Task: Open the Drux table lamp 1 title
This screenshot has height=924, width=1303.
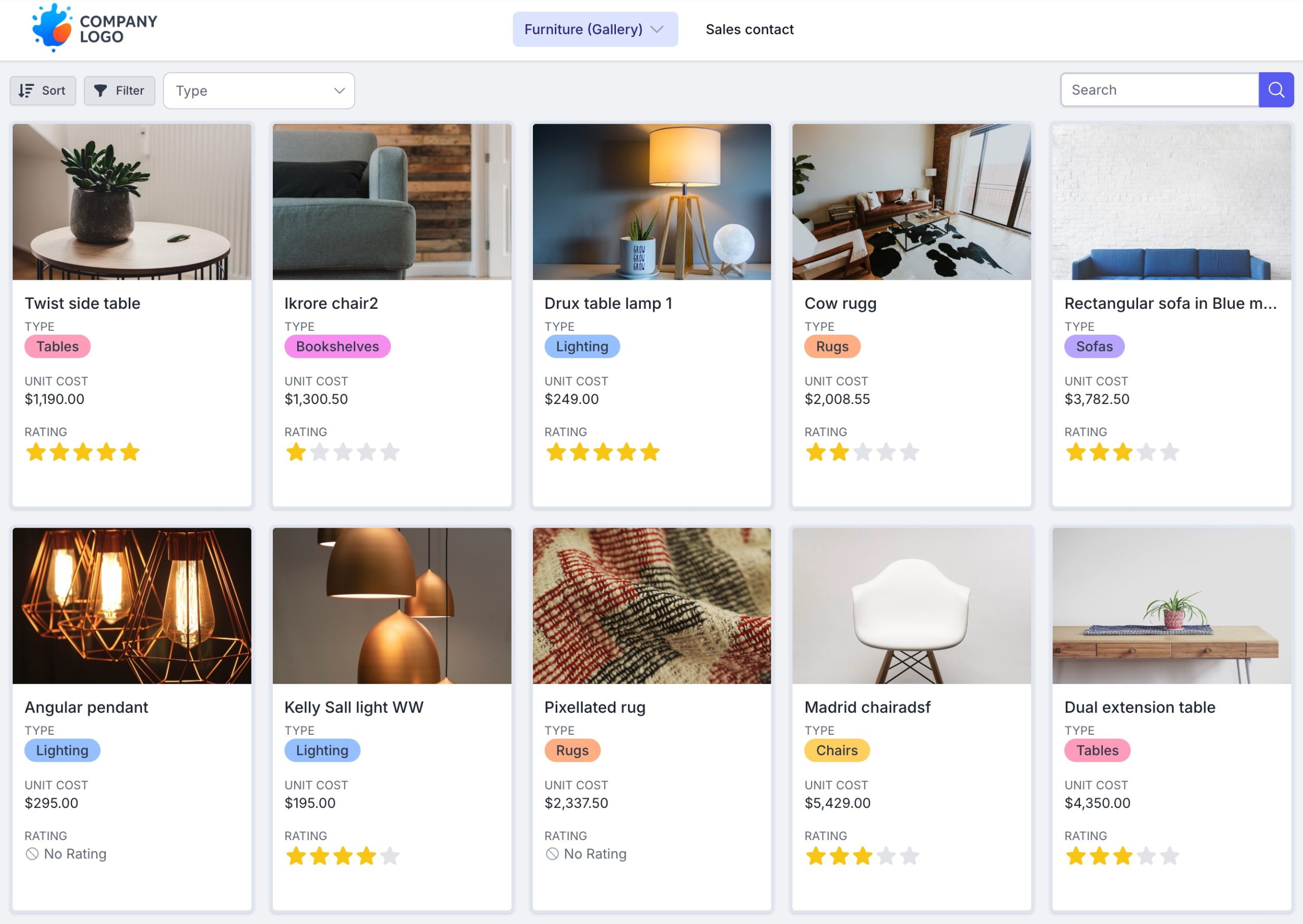Action: (608, 303)
